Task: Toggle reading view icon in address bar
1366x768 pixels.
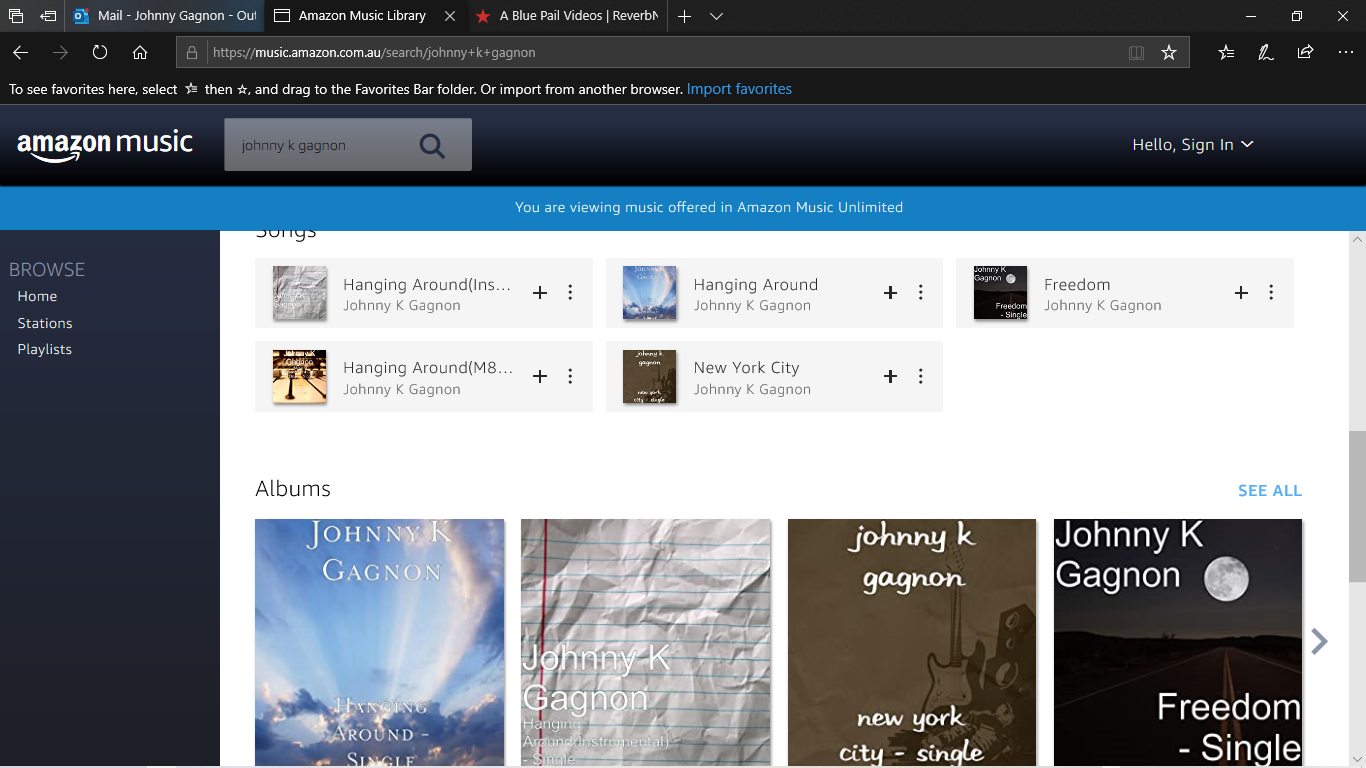Action: (x=1136, y=52)
